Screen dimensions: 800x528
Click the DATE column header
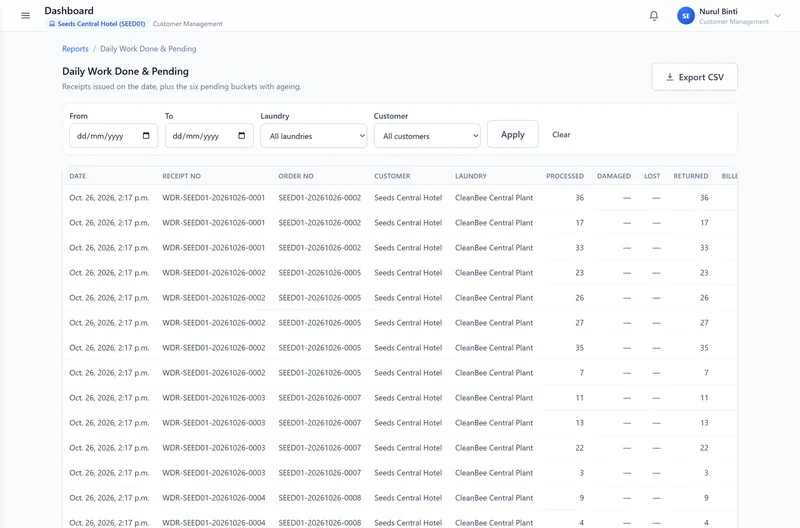click(x=78, y=176)
